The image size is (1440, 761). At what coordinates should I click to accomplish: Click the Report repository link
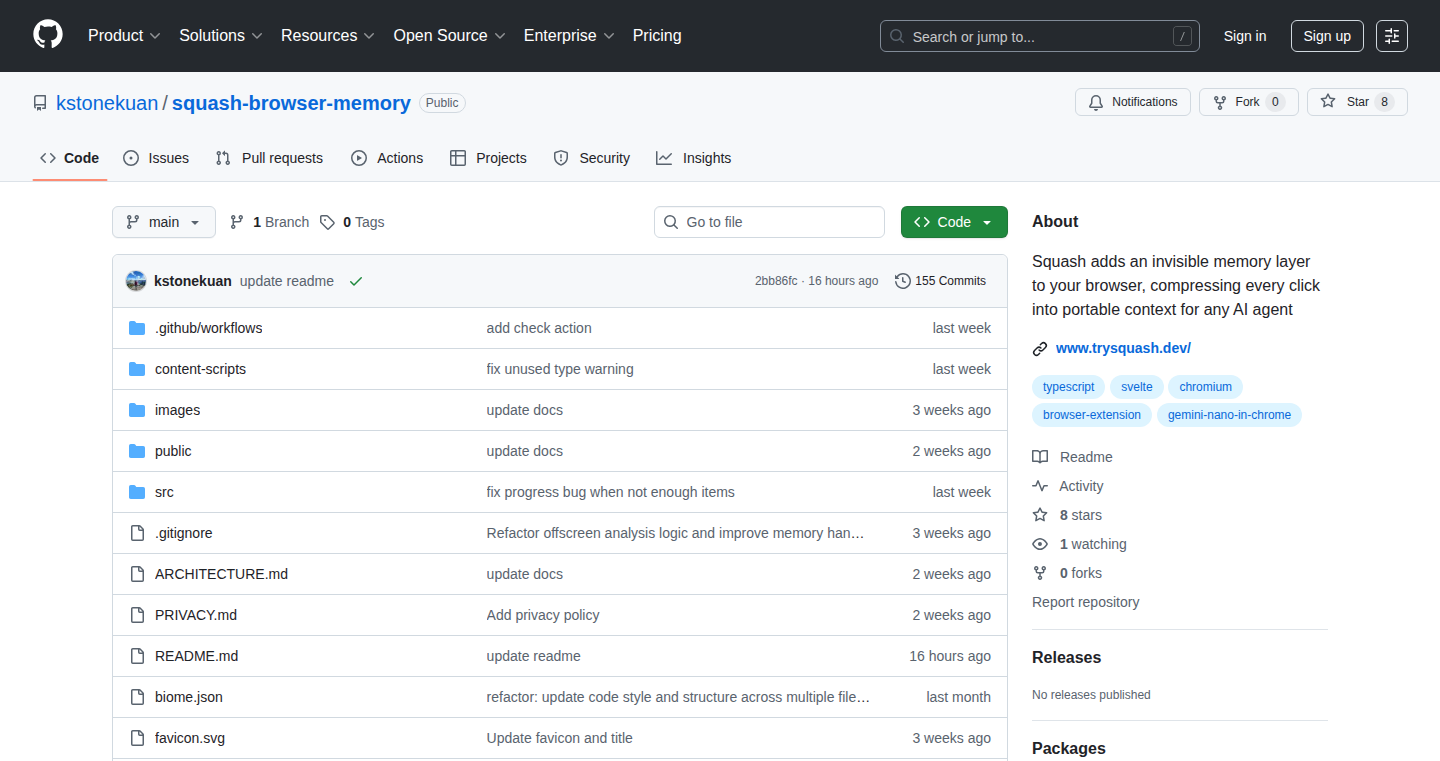click(x=1085, y=602)
